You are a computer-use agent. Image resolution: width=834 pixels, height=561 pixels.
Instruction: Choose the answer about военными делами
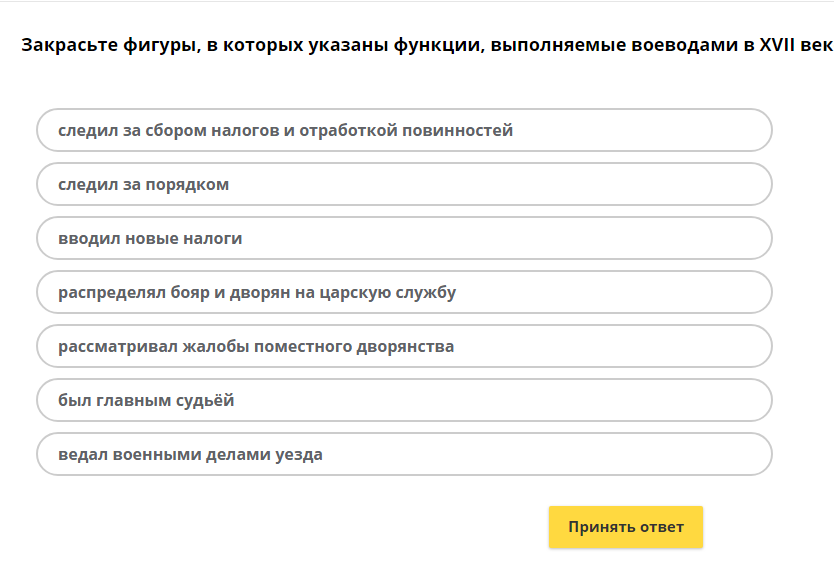404,454
